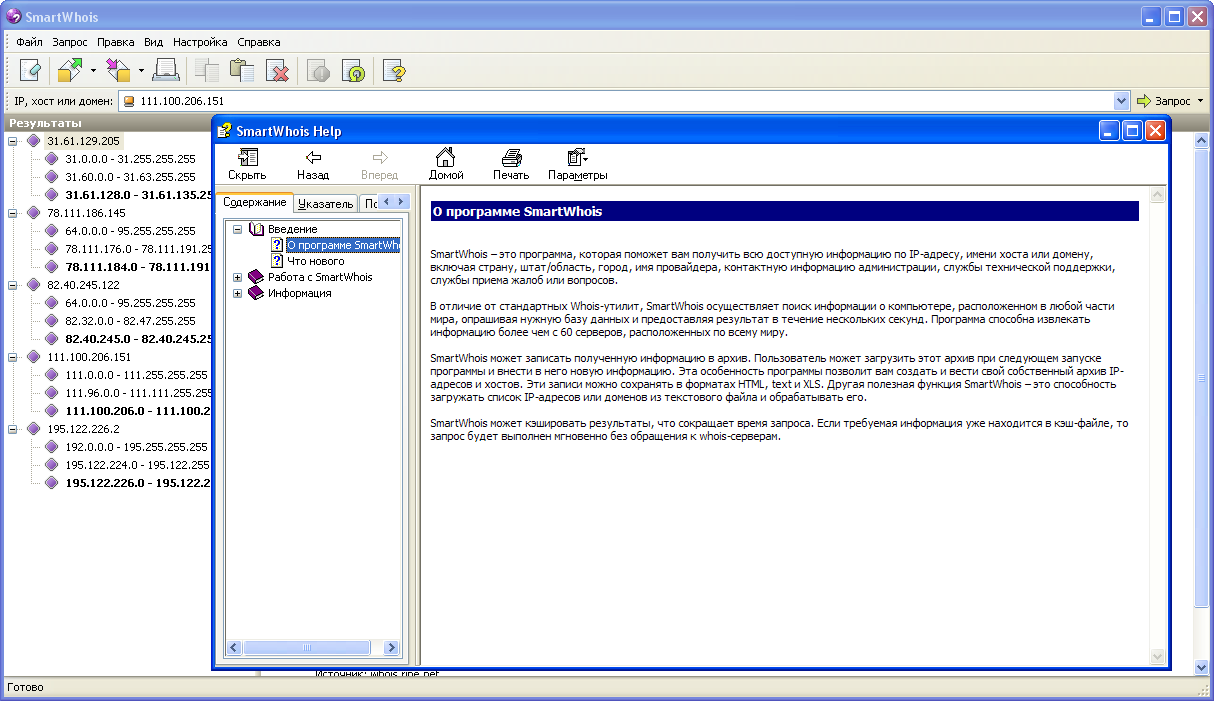Open the Справка menu

click(x=259, y=42)
